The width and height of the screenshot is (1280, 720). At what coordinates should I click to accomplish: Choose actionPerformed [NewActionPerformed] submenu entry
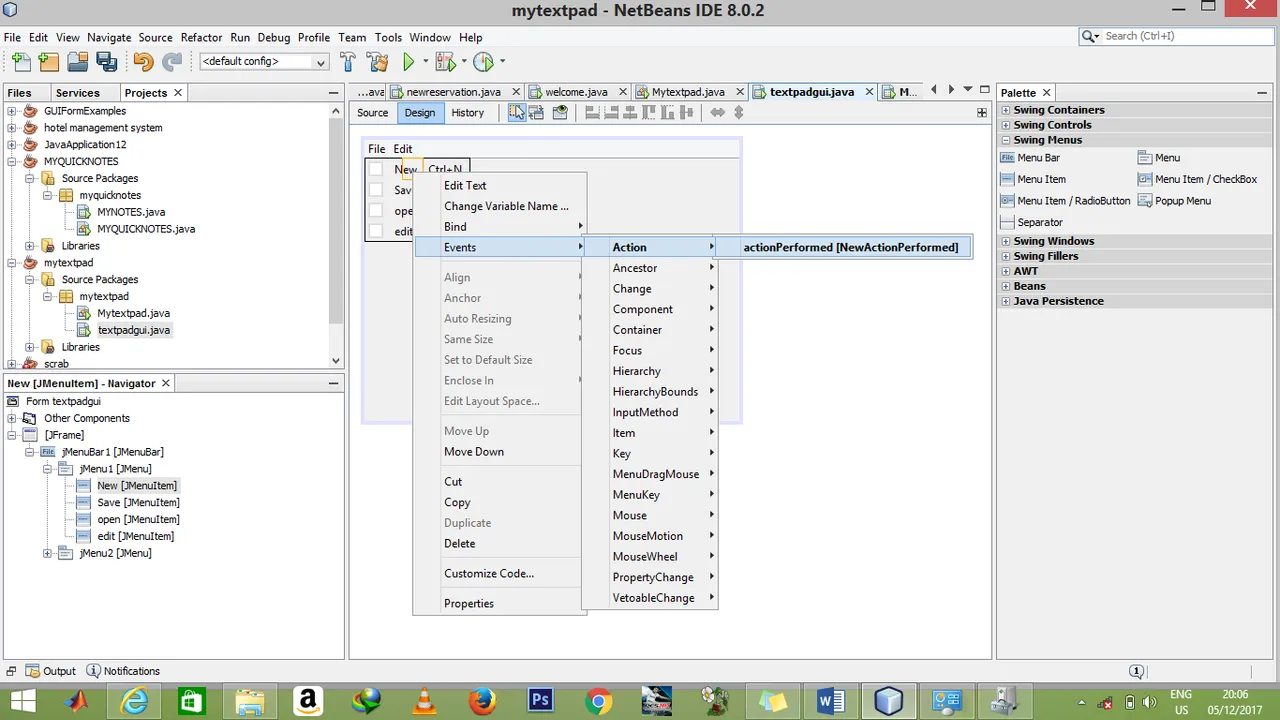pos(843,247)
